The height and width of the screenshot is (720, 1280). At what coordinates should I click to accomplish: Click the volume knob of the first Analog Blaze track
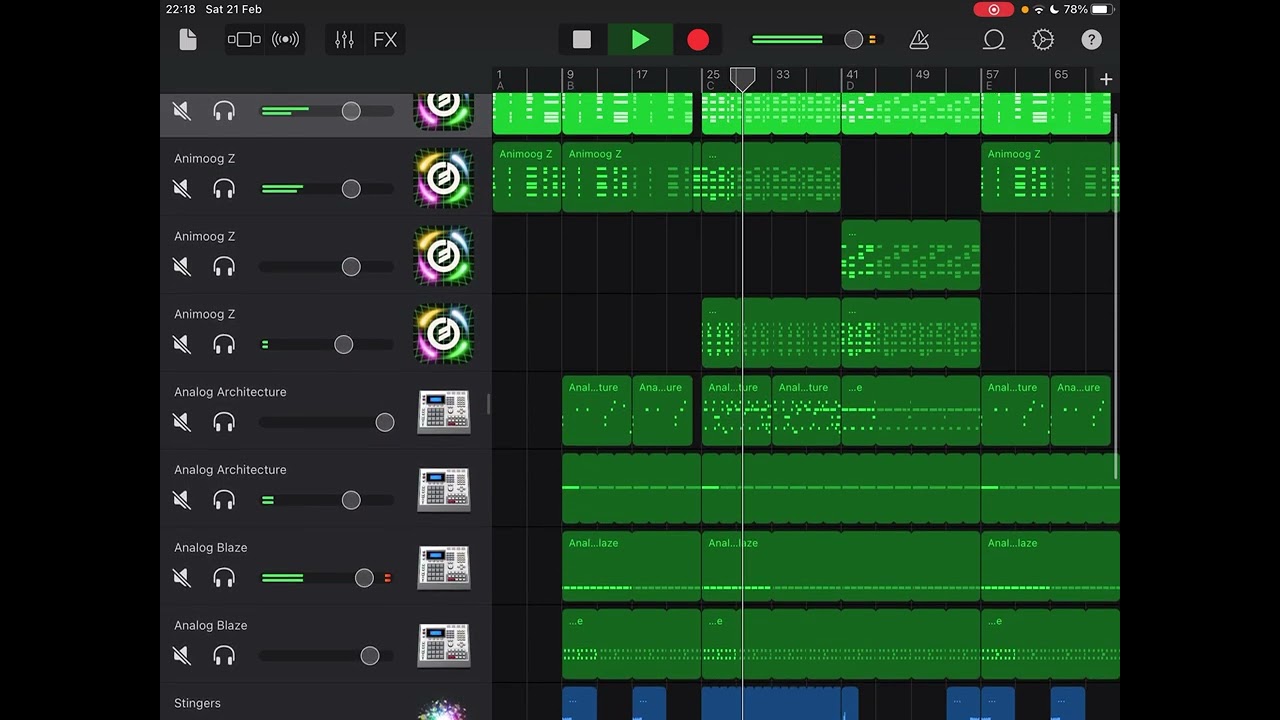[x=364, y=578]
